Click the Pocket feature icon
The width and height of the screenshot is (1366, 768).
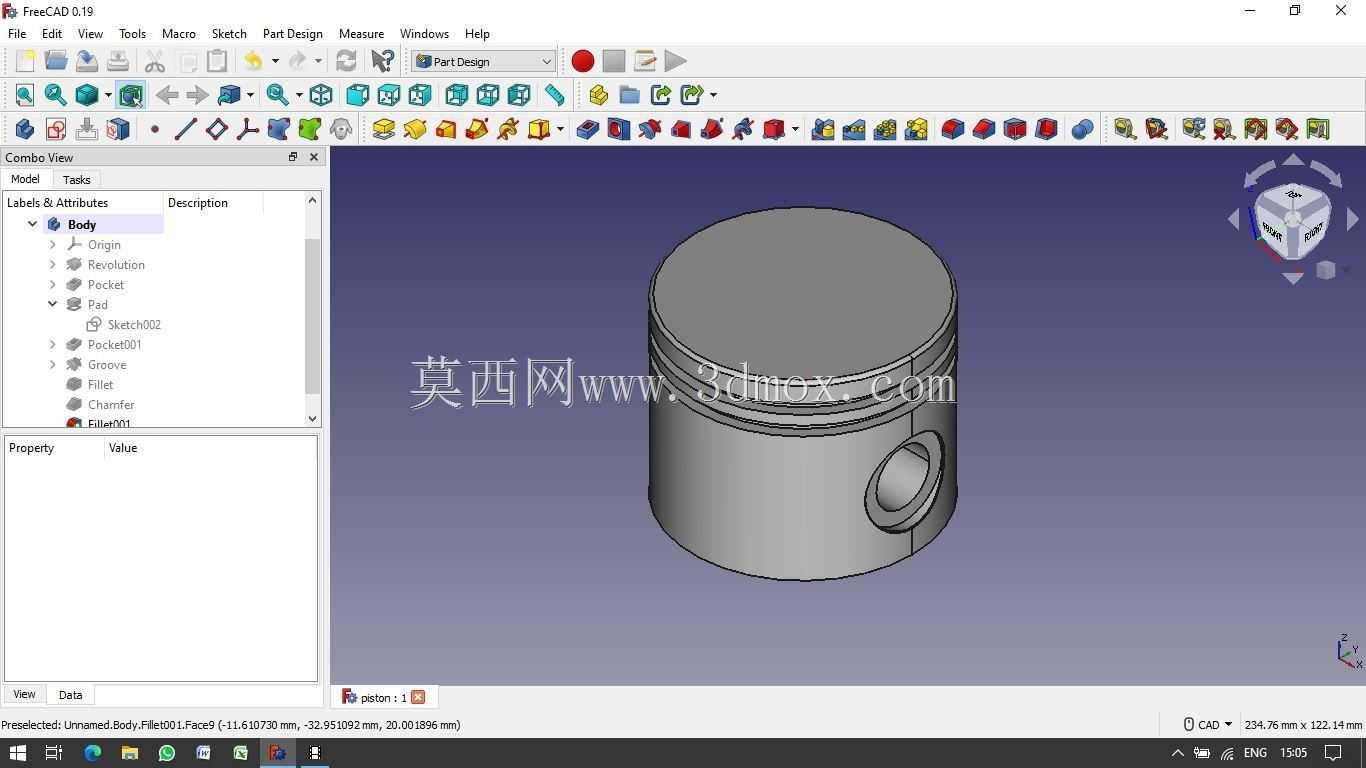coord(588,129)
